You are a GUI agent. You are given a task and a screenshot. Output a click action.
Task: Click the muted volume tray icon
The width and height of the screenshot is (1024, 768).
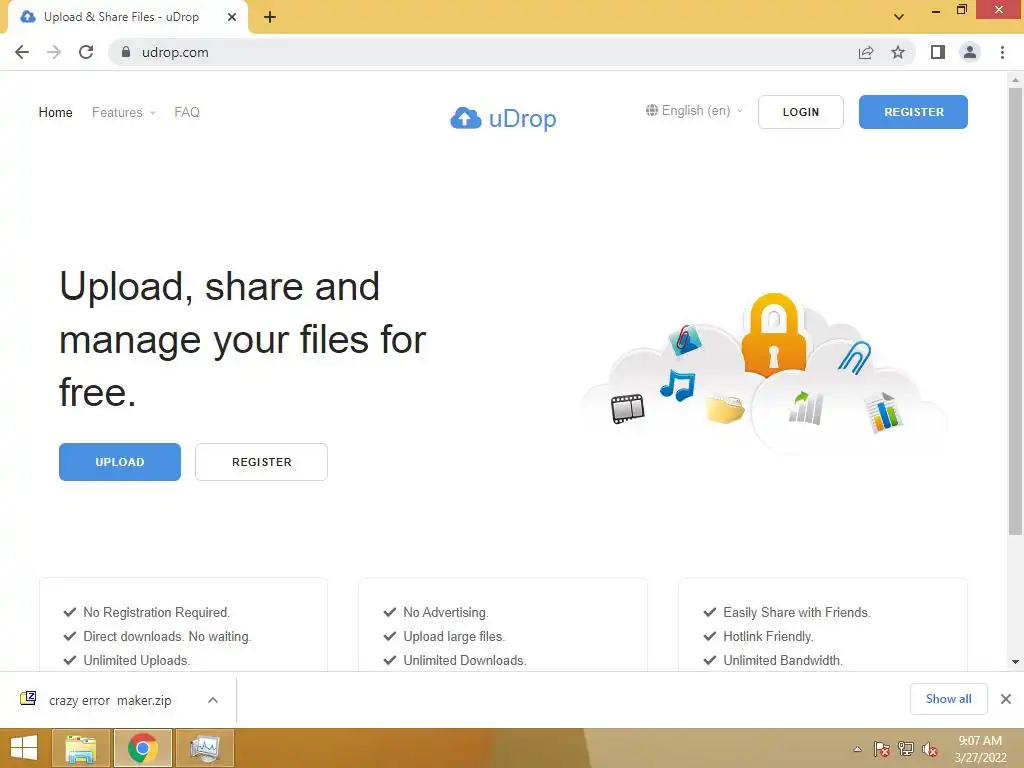coord(930,749)
